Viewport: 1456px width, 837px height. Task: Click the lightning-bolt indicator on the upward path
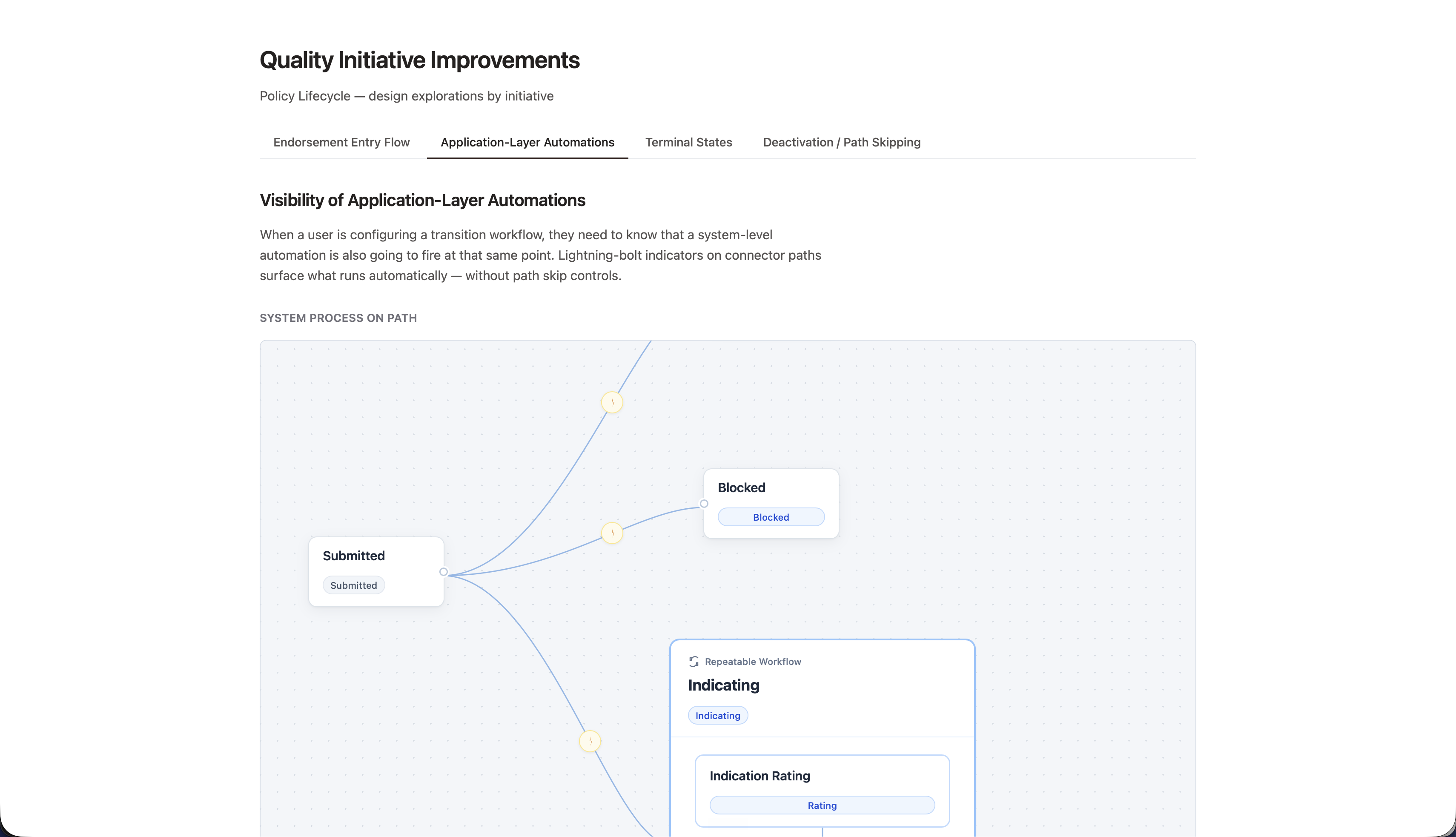pyautogui.click(x=612, y=402)
